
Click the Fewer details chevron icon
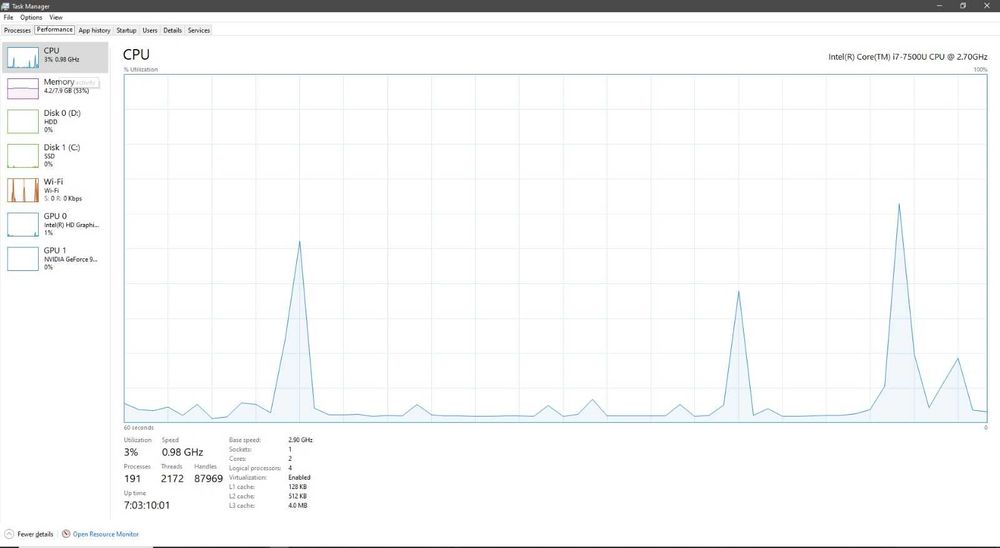[x=9, y=534]
